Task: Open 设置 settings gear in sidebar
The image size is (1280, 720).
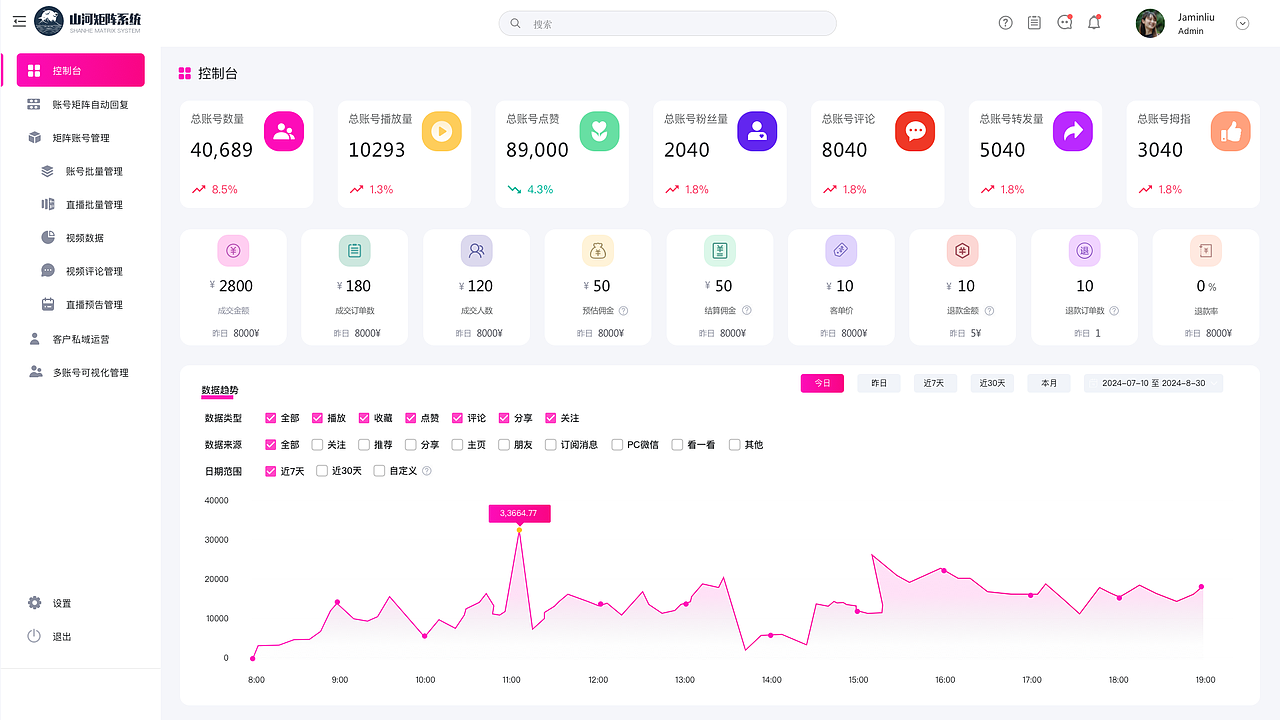Action: click(x=35, y=603)
